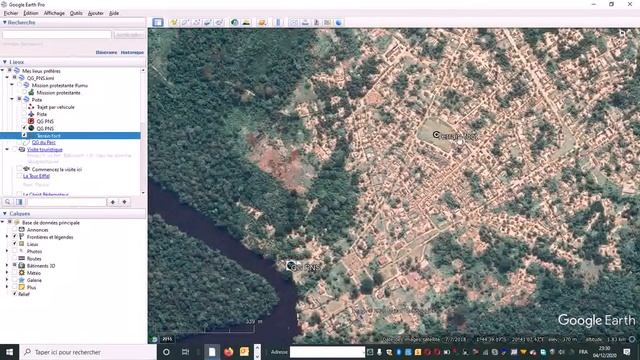The image size is (640, 360).
Task: View in Google Maps toolbar icon
Action: click(x=327, y=22)
